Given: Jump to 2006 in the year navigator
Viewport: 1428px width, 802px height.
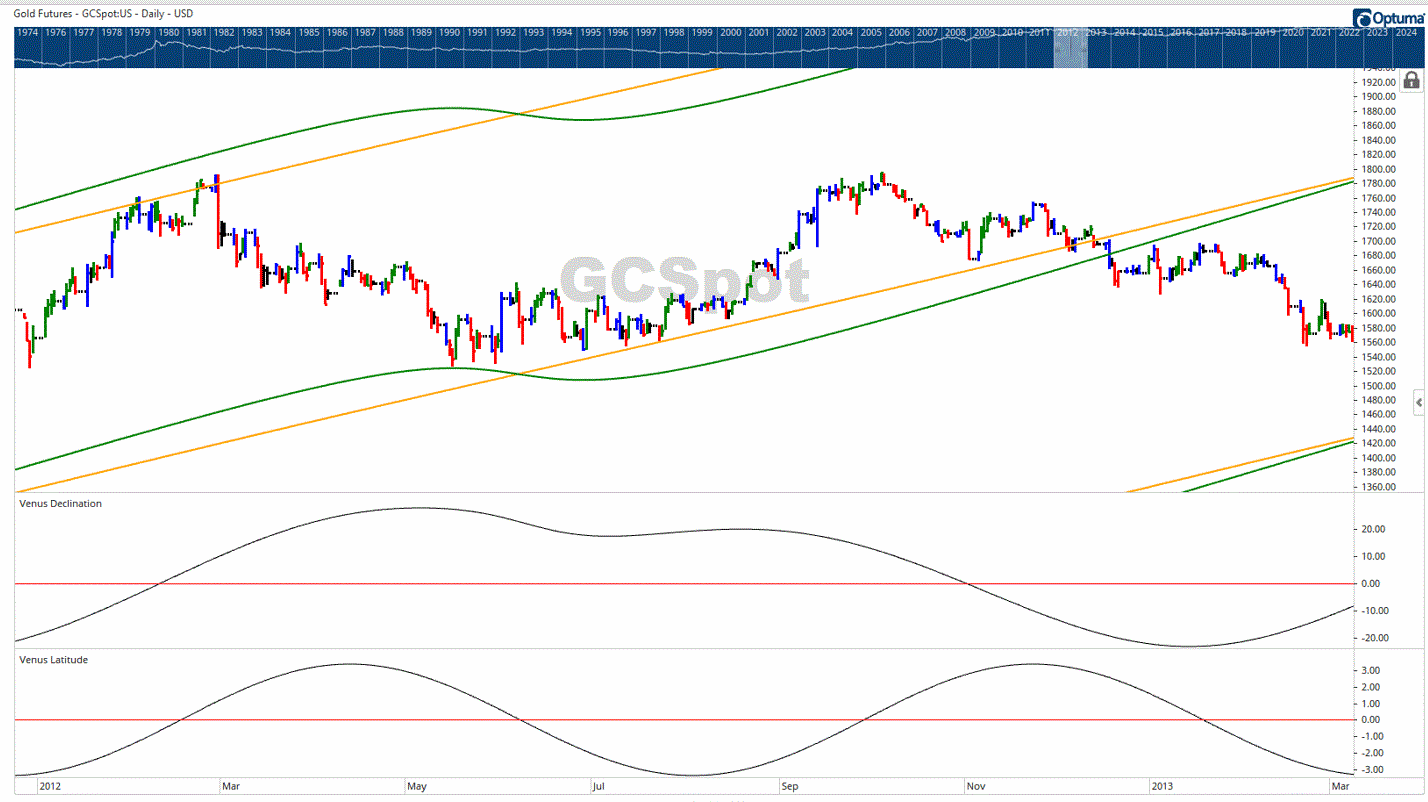Looking at the screenshot, I should click(899, 33).
